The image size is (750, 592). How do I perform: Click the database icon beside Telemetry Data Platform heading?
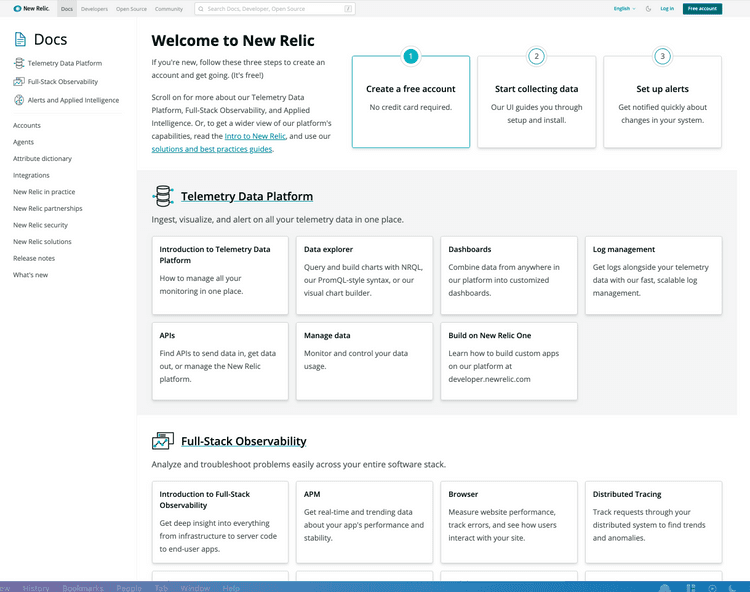tap(163, 196)
